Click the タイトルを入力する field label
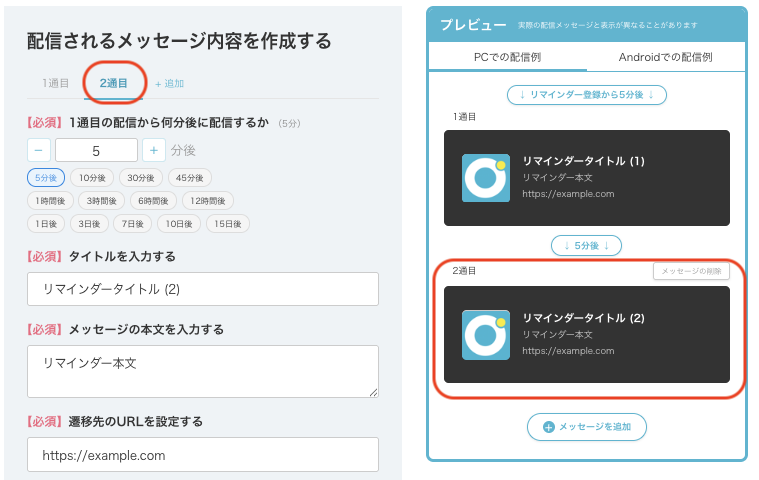This screenshot has width=759, height=480. 122,256
